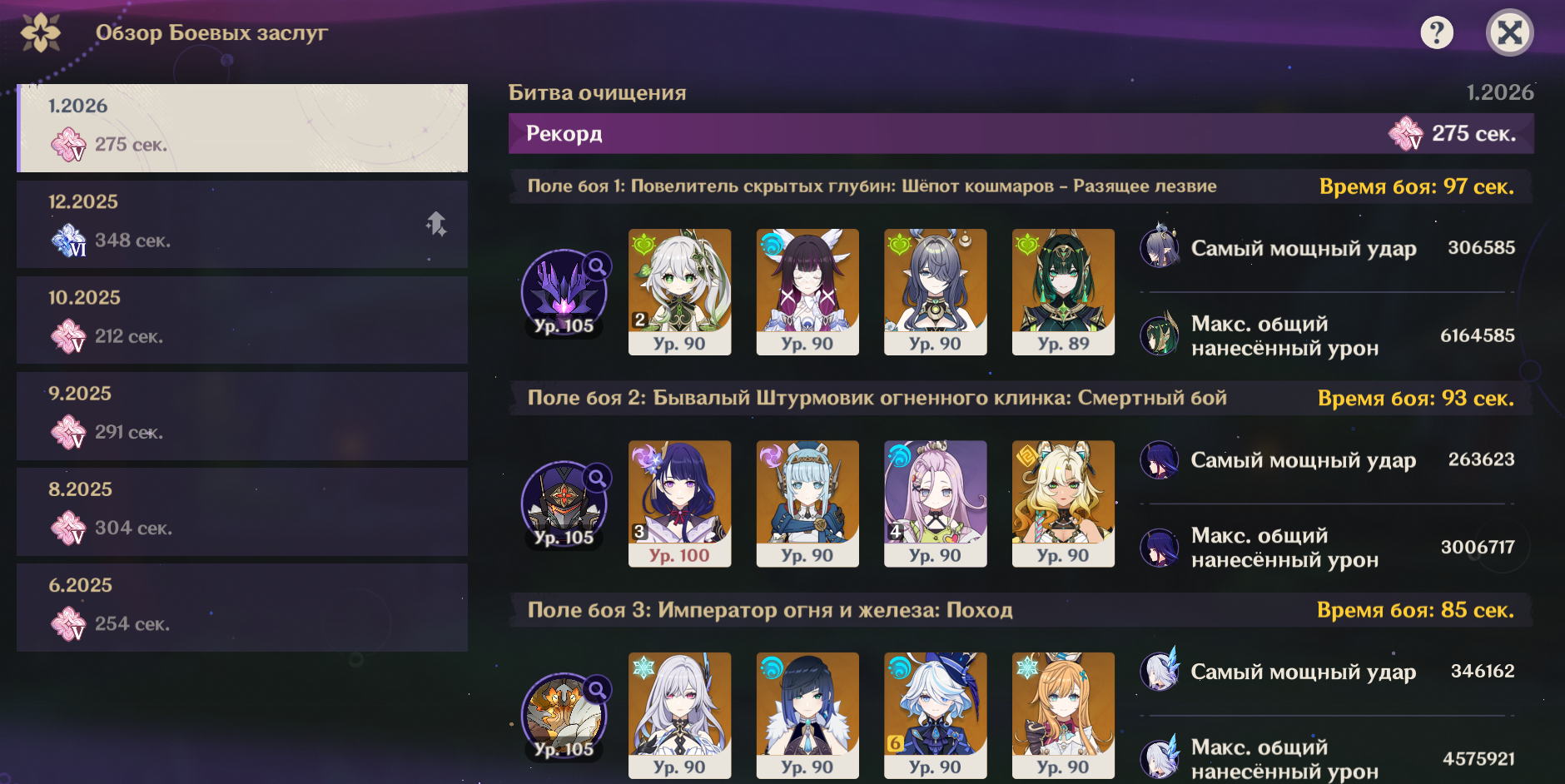The height and width of the screenshot is (784, 1565).
Task: Select the 1.2026 record with 275 сек.
Action: point(242,128)
